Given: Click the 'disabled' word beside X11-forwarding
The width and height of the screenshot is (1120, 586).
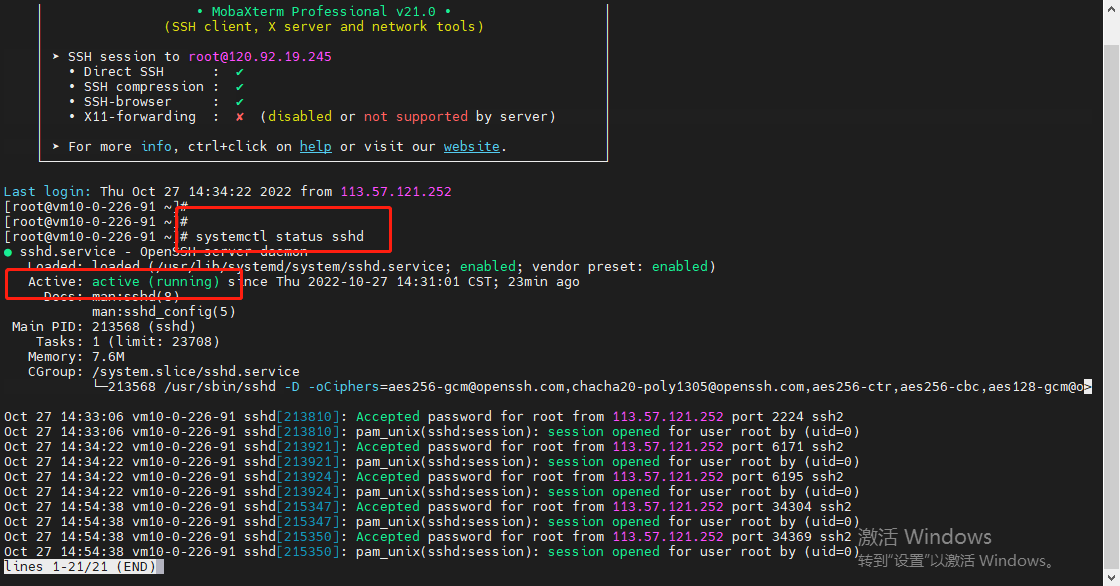Looking at the screenshot, I should 300,116.
